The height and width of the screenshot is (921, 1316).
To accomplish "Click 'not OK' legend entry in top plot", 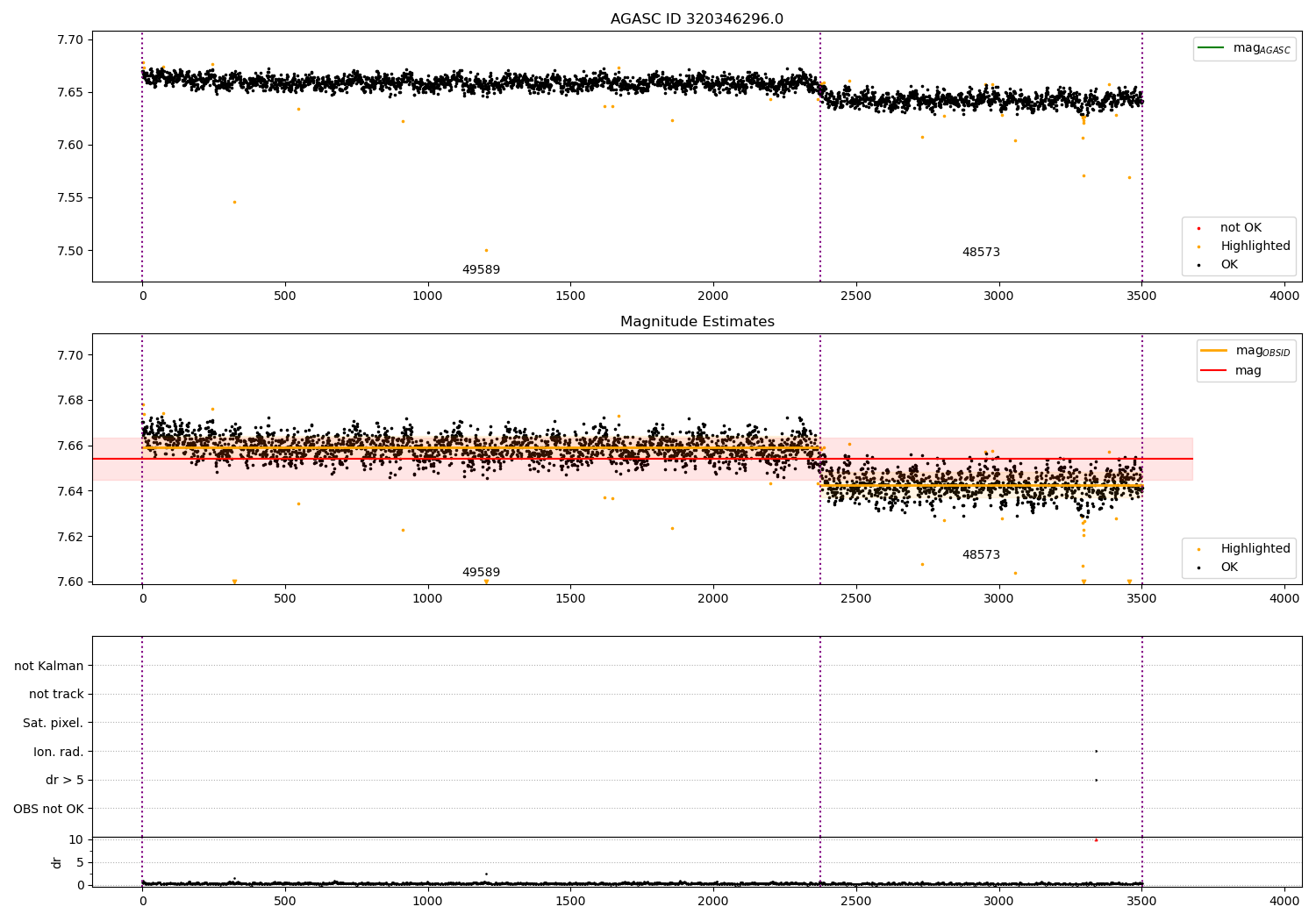I will (x=1241, y=228).
